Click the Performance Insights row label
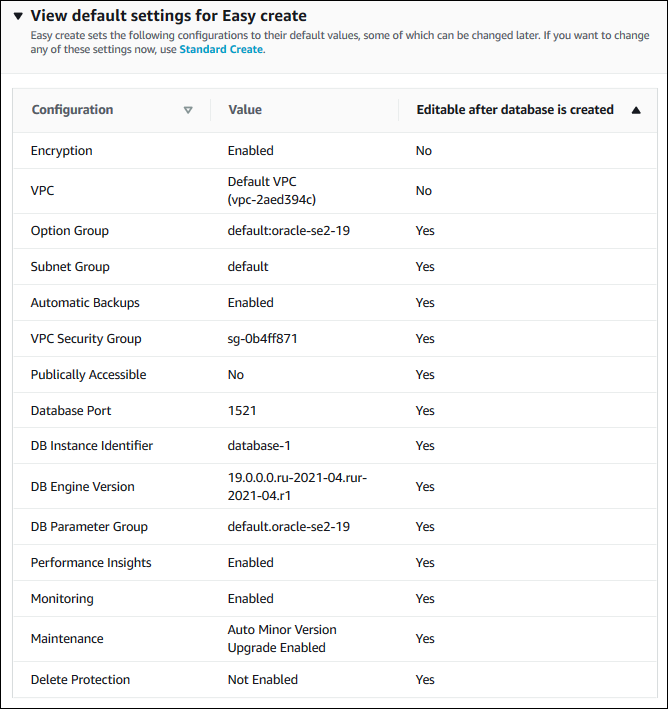The image size is (668, 709). (91, 563)
